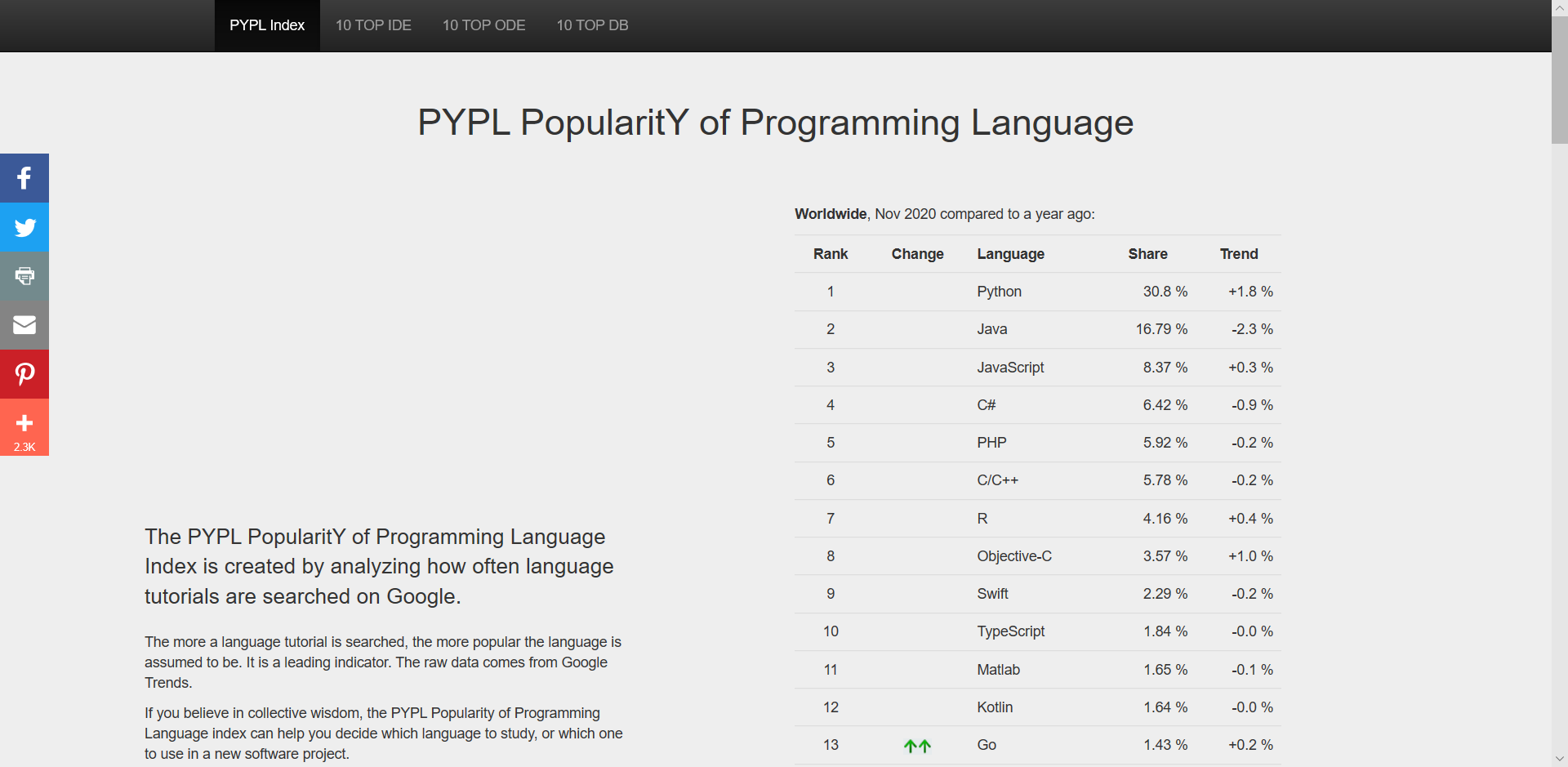This screenshot has width=1568, height=767.
Task: Click Objective-C's +1.0 % trend value
Action: (x=1250, y=556)
